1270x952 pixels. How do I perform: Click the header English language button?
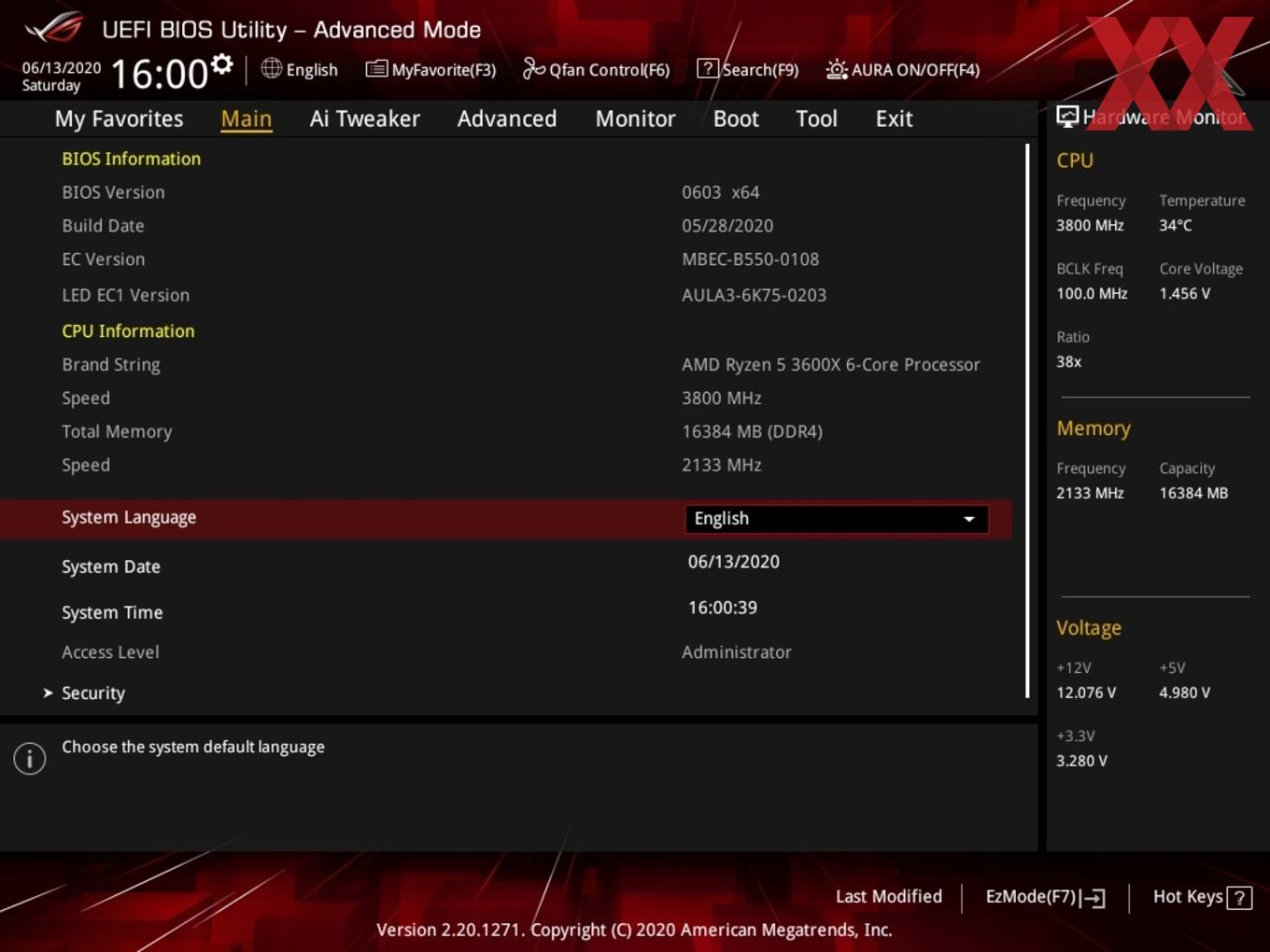click(300, 69)
